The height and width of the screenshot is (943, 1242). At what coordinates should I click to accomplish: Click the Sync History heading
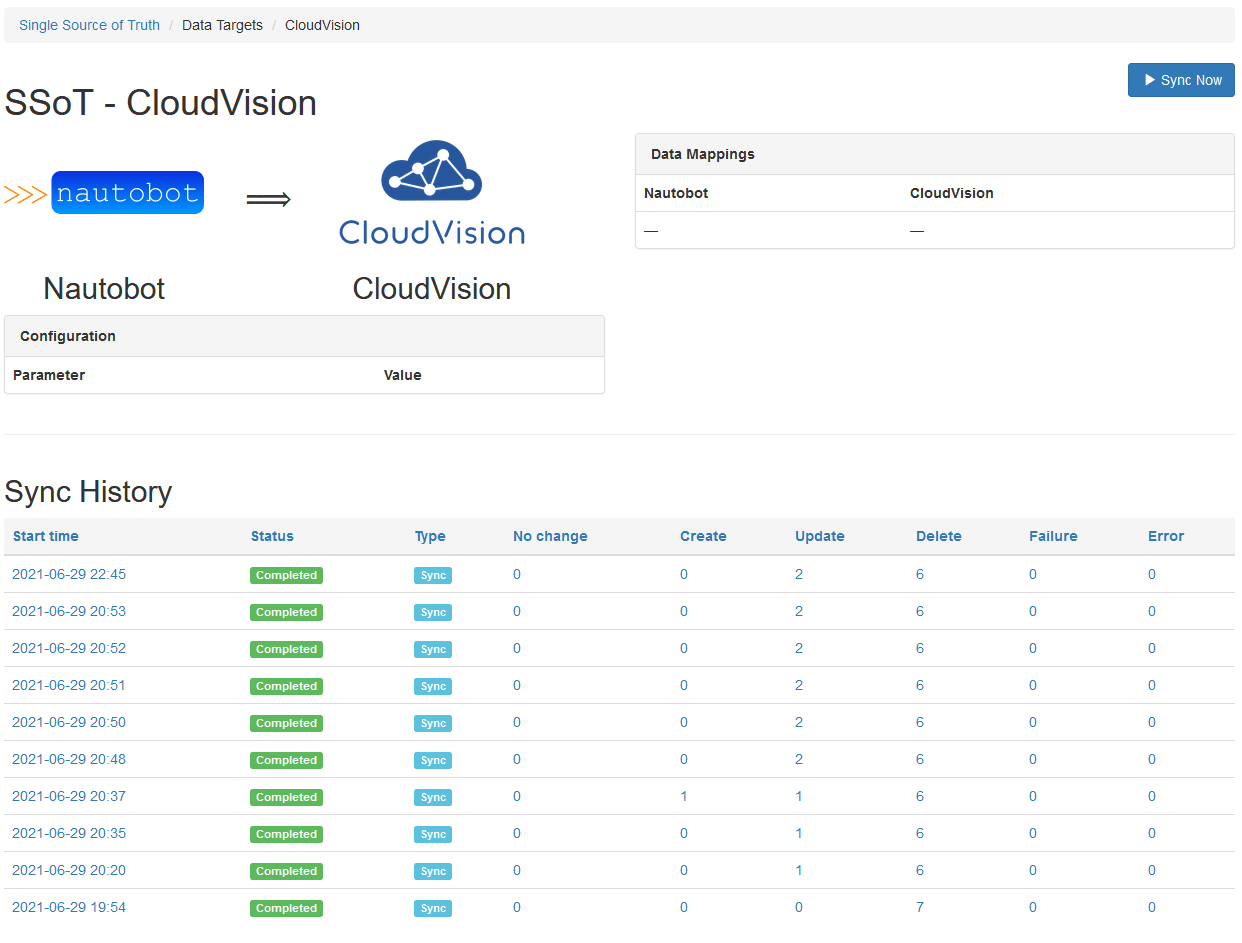click(x=88, y=491)
